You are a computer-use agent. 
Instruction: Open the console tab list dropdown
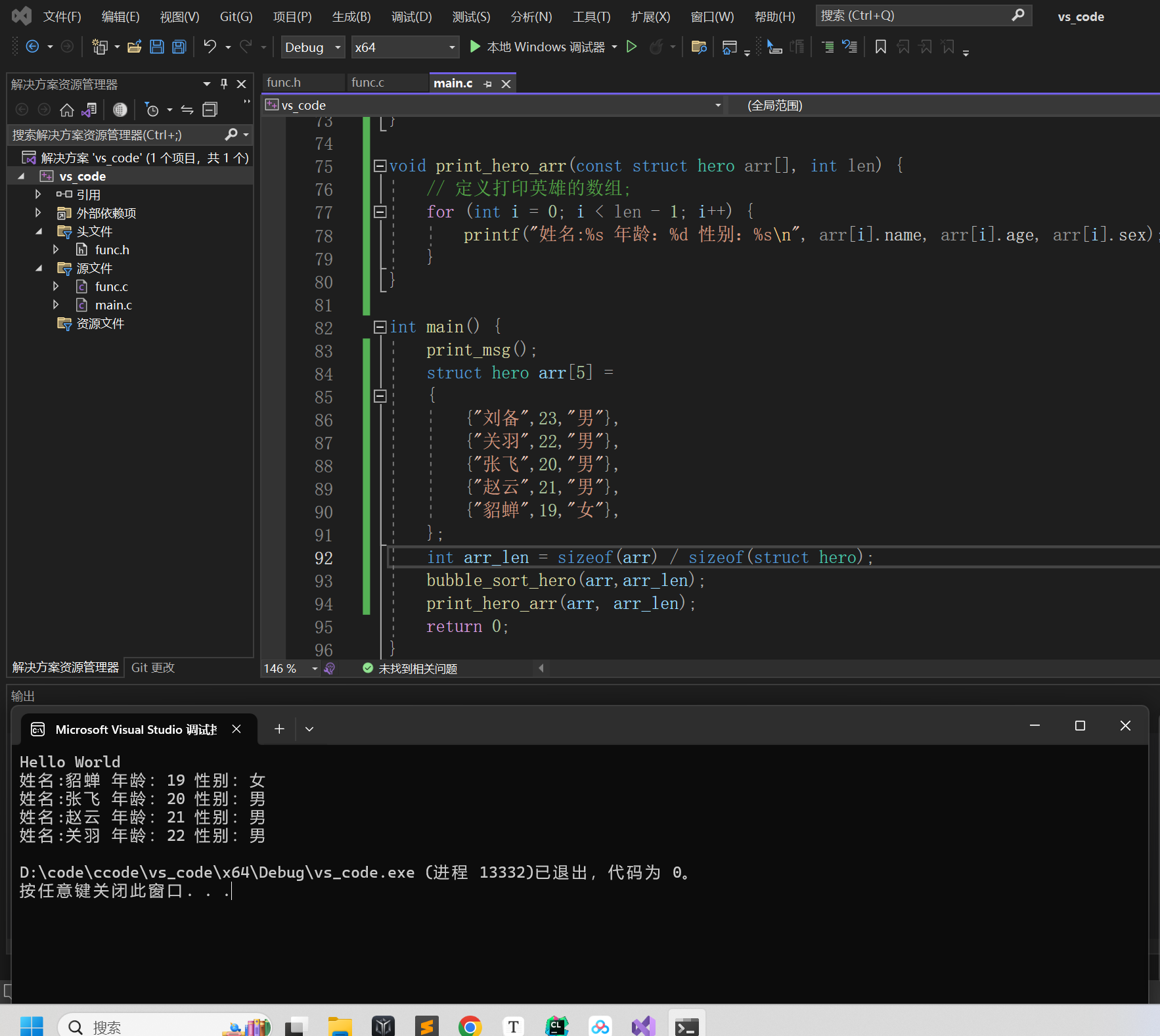(309, 729)
